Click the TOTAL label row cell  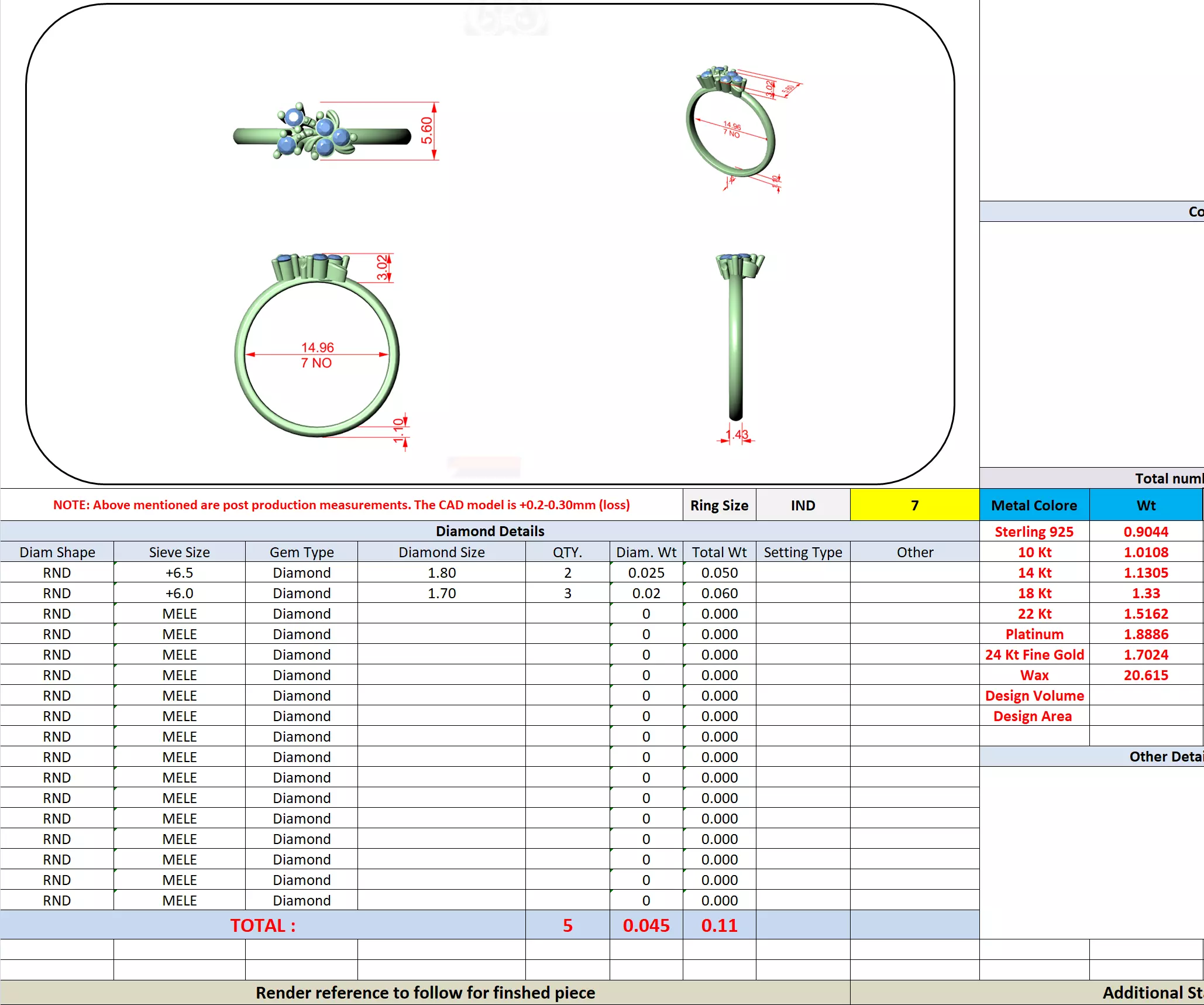coord(263,925)
